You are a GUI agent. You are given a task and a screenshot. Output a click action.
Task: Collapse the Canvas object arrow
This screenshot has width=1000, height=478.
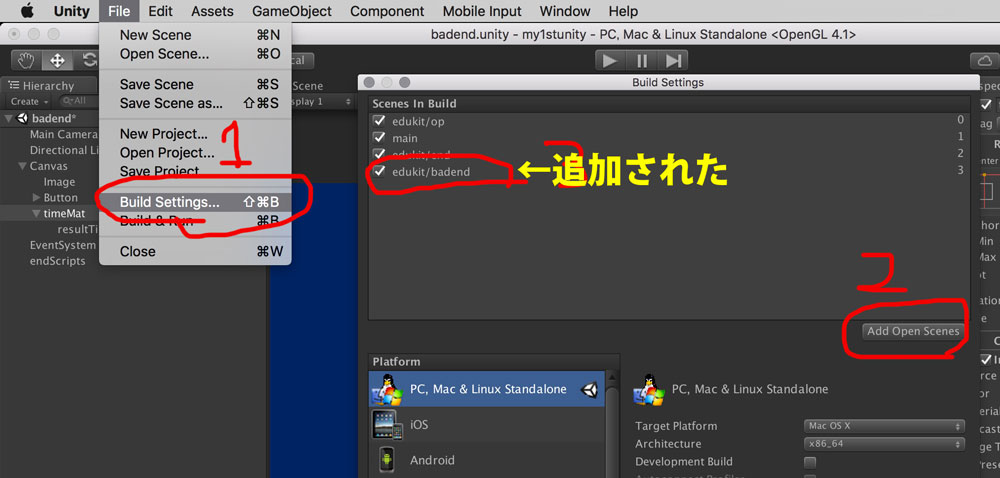pos(22,166)
